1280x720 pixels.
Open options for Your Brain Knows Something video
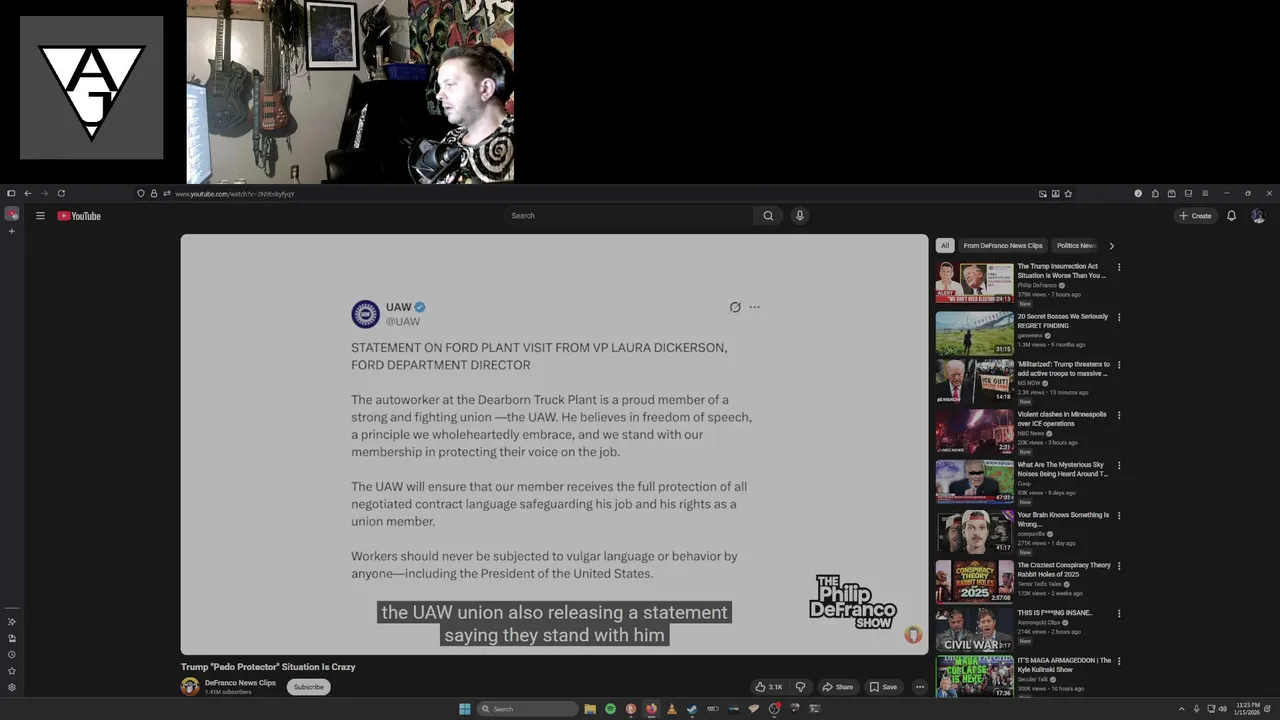[1119, 515]
